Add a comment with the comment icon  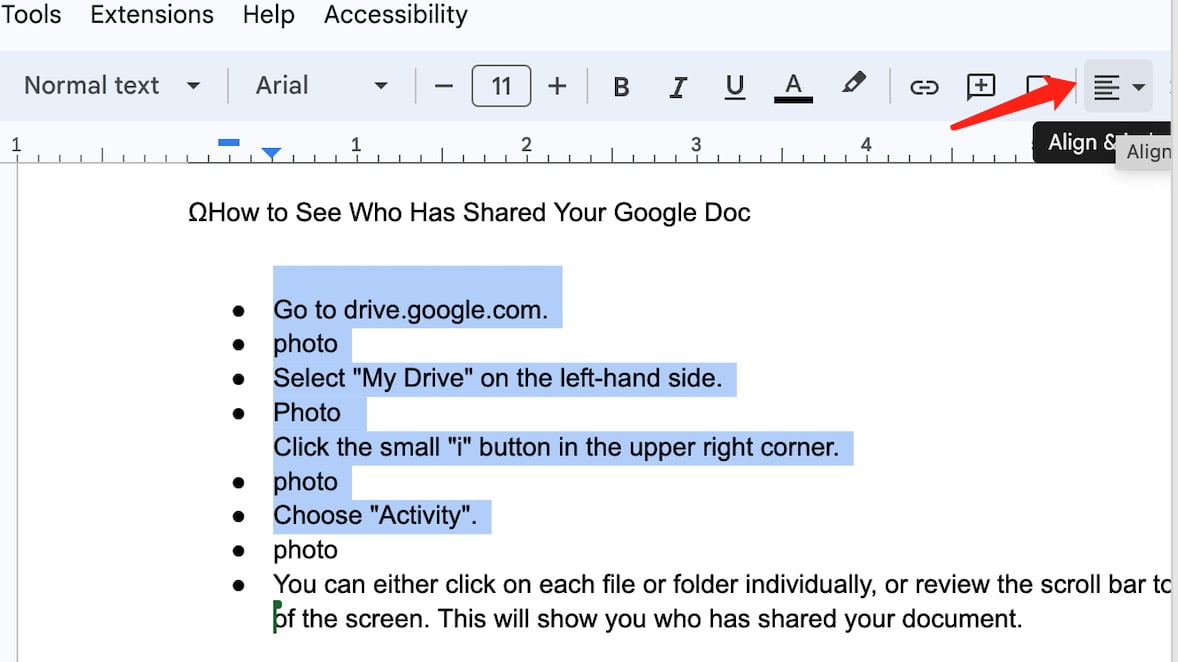(x=981, y=87)
